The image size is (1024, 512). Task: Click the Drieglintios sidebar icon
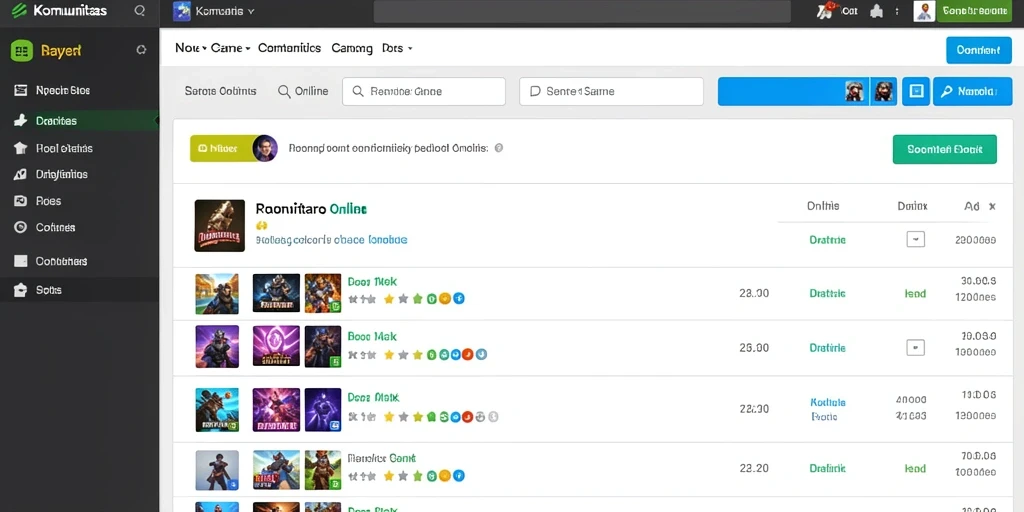(21, 174)
